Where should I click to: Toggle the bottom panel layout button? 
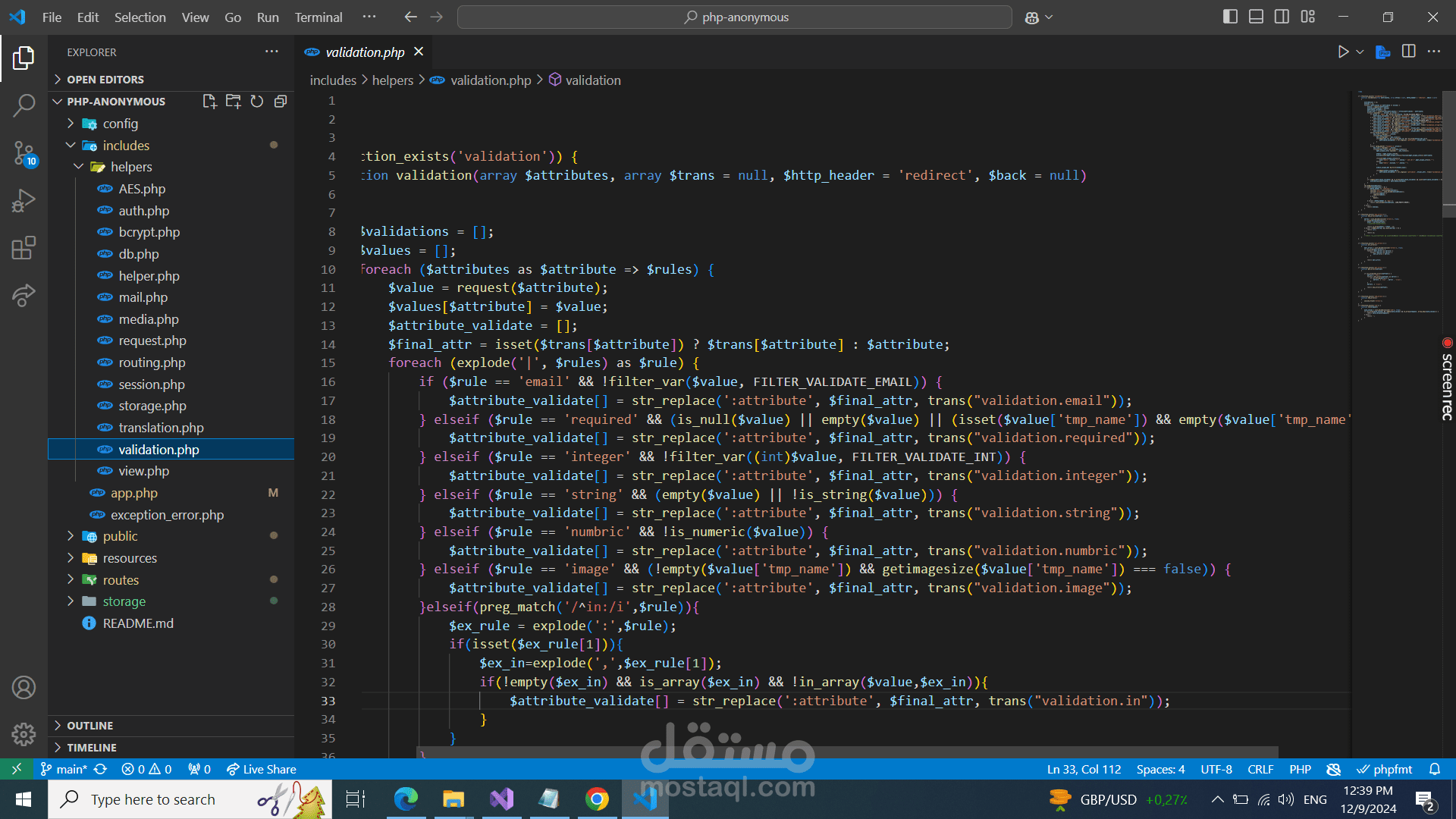click(x=1256, y=17)
